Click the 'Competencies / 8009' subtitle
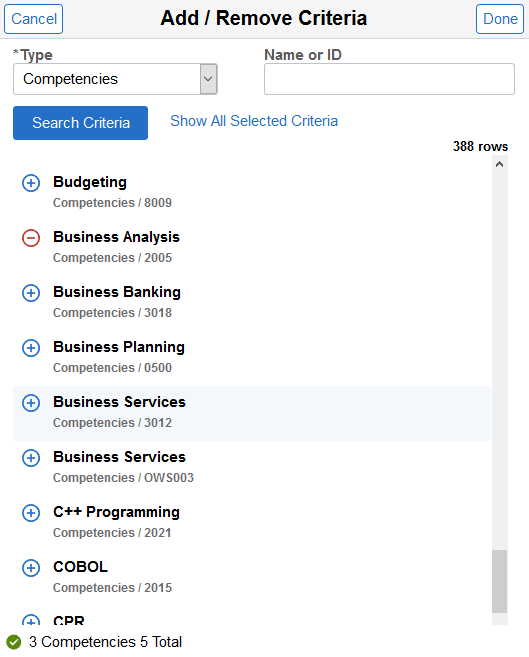This screenshot has height=657, width=529. coord(112,203)
